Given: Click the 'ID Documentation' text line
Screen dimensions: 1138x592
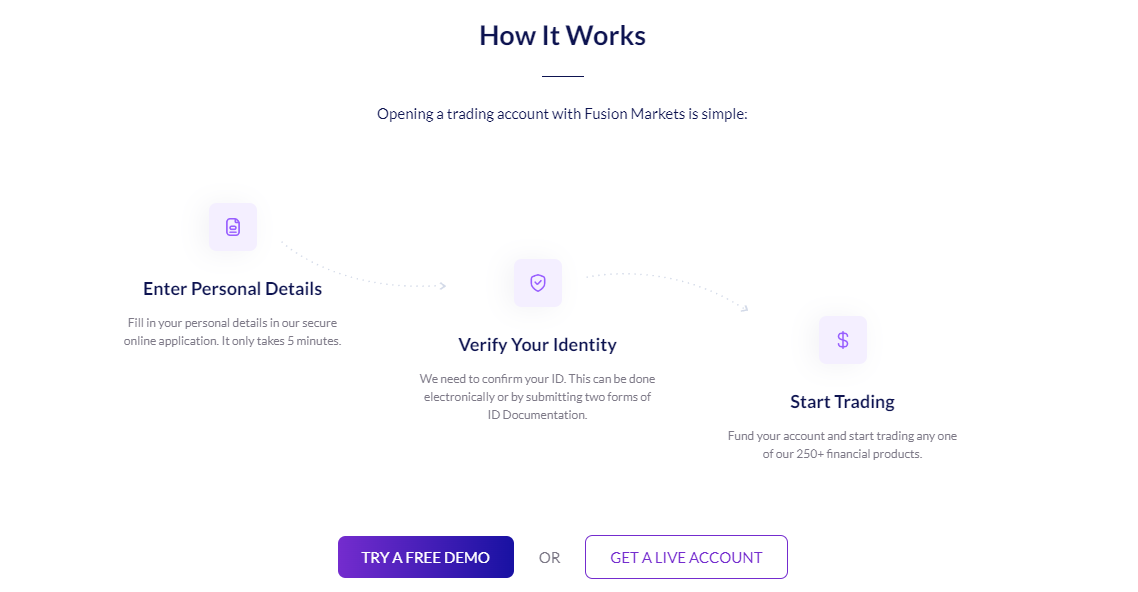Looking at the screenshot, I should click(x=538, y=415).
